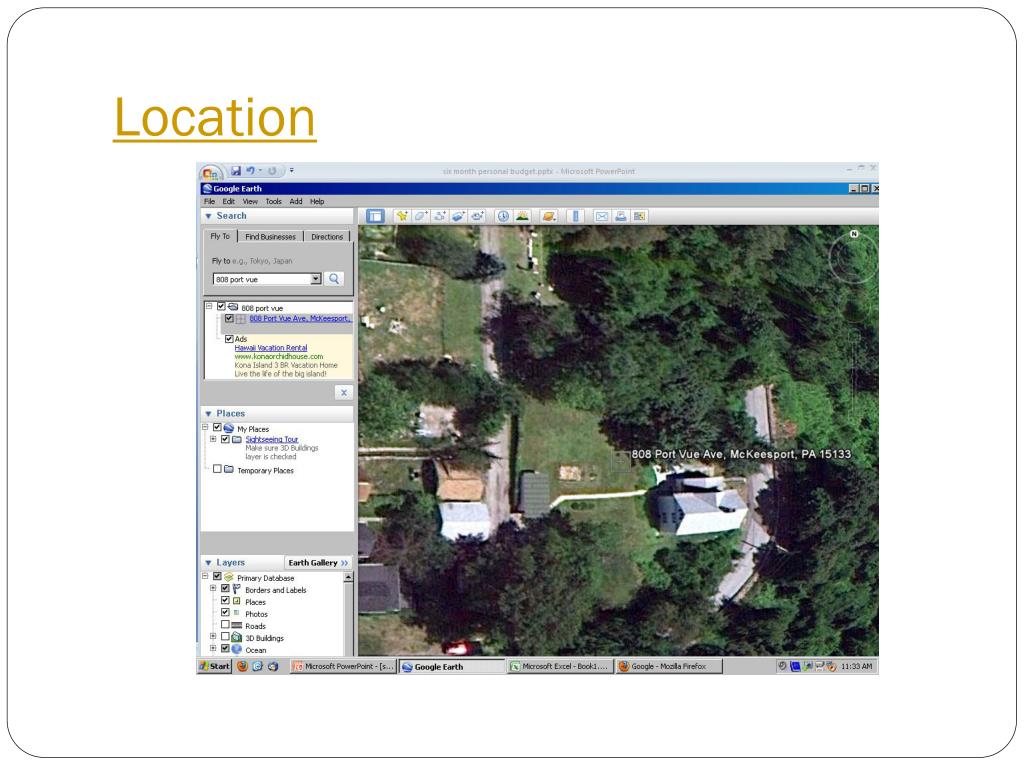Enable the 3D Buildings layer checkbox
1024x768 pixels.
click(x=225, y=636)
